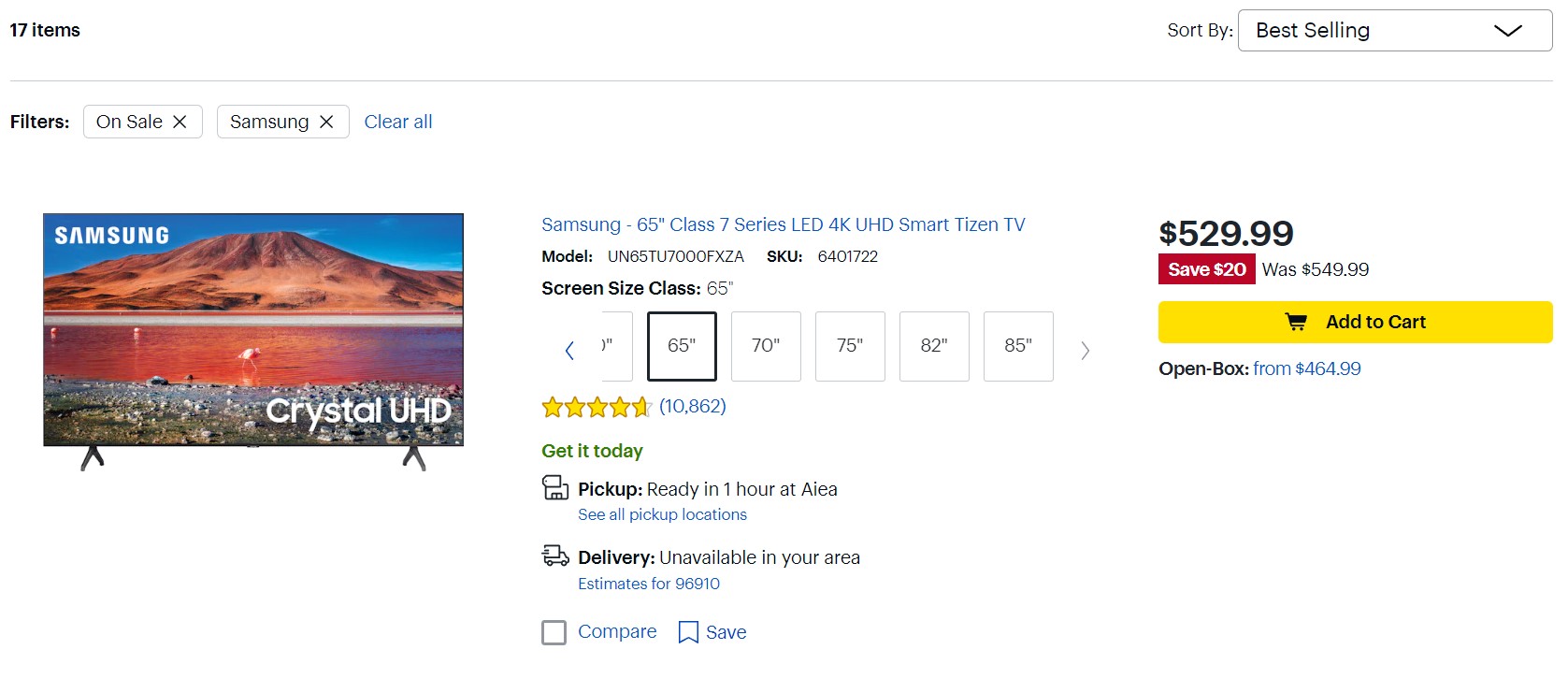See all pickup locations
This screenshot has width=1568, height=693.
pos(662,514)
